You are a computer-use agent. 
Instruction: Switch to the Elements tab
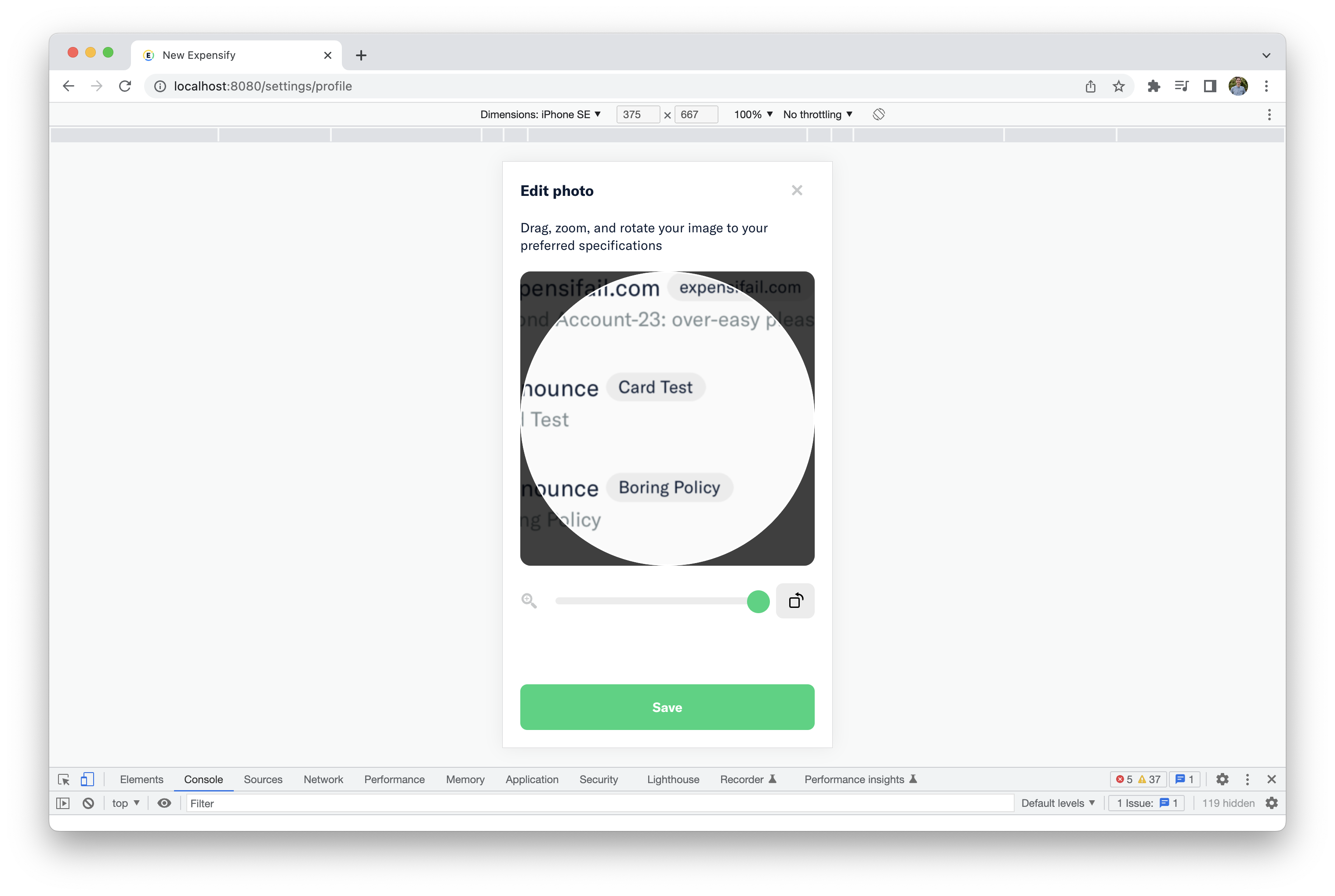click(x=141, y=780)
